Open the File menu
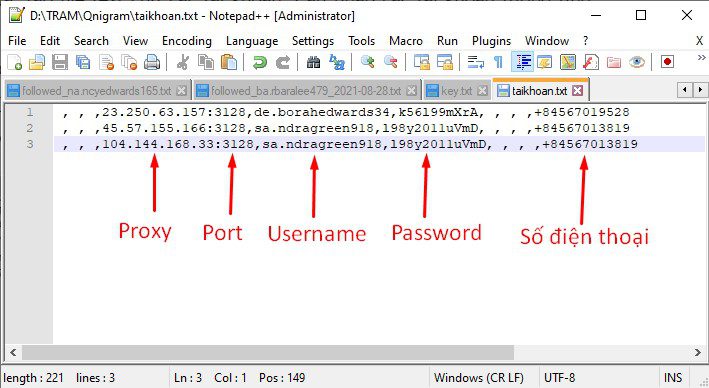The image size is (709, 388). pos(17,41)
